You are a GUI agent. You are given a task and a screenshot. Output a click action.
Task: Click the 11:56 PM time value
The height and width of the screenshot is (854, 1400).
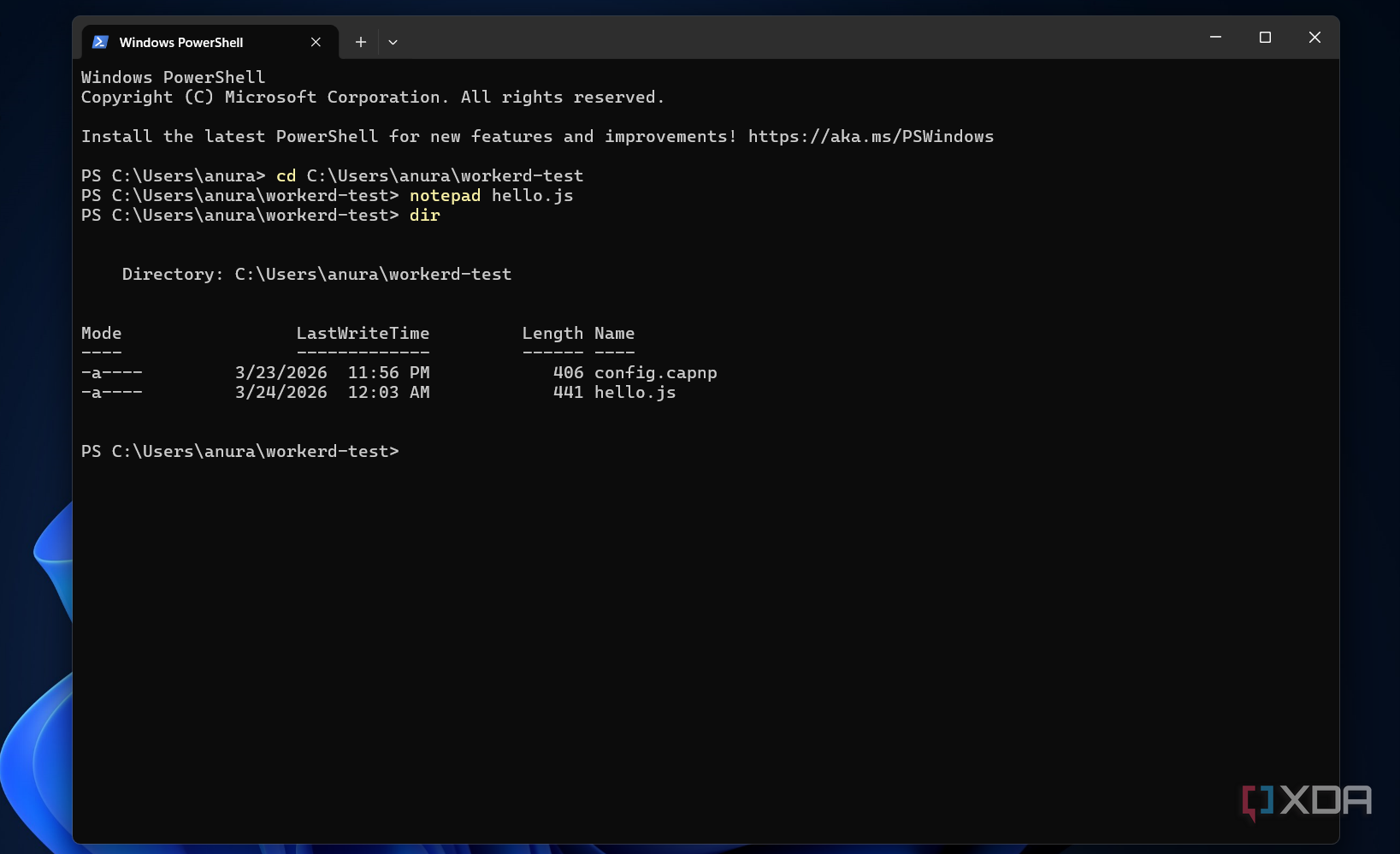tap(388, 373)
